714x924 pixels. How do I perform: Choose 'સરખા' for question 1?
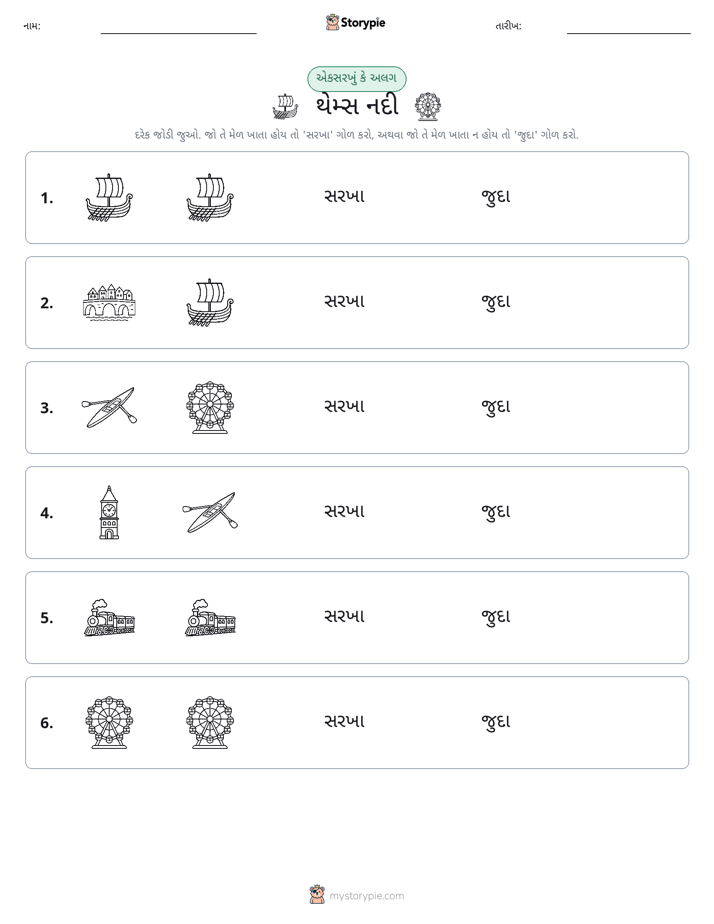(345, 197)
